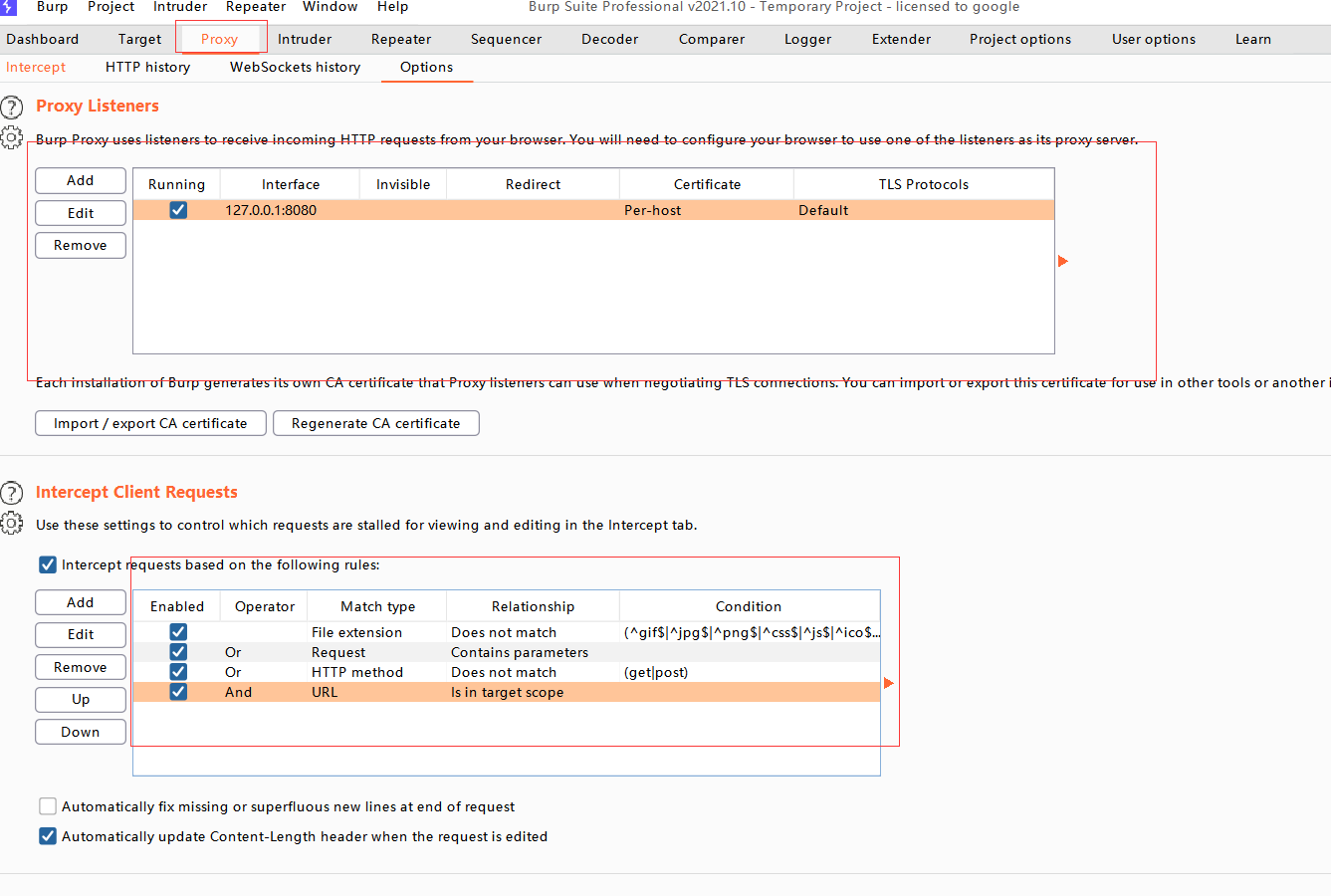Open the Project options tab
Image resolution: width=1331 pixels, height=896 pixels.
coord(1020,39)
